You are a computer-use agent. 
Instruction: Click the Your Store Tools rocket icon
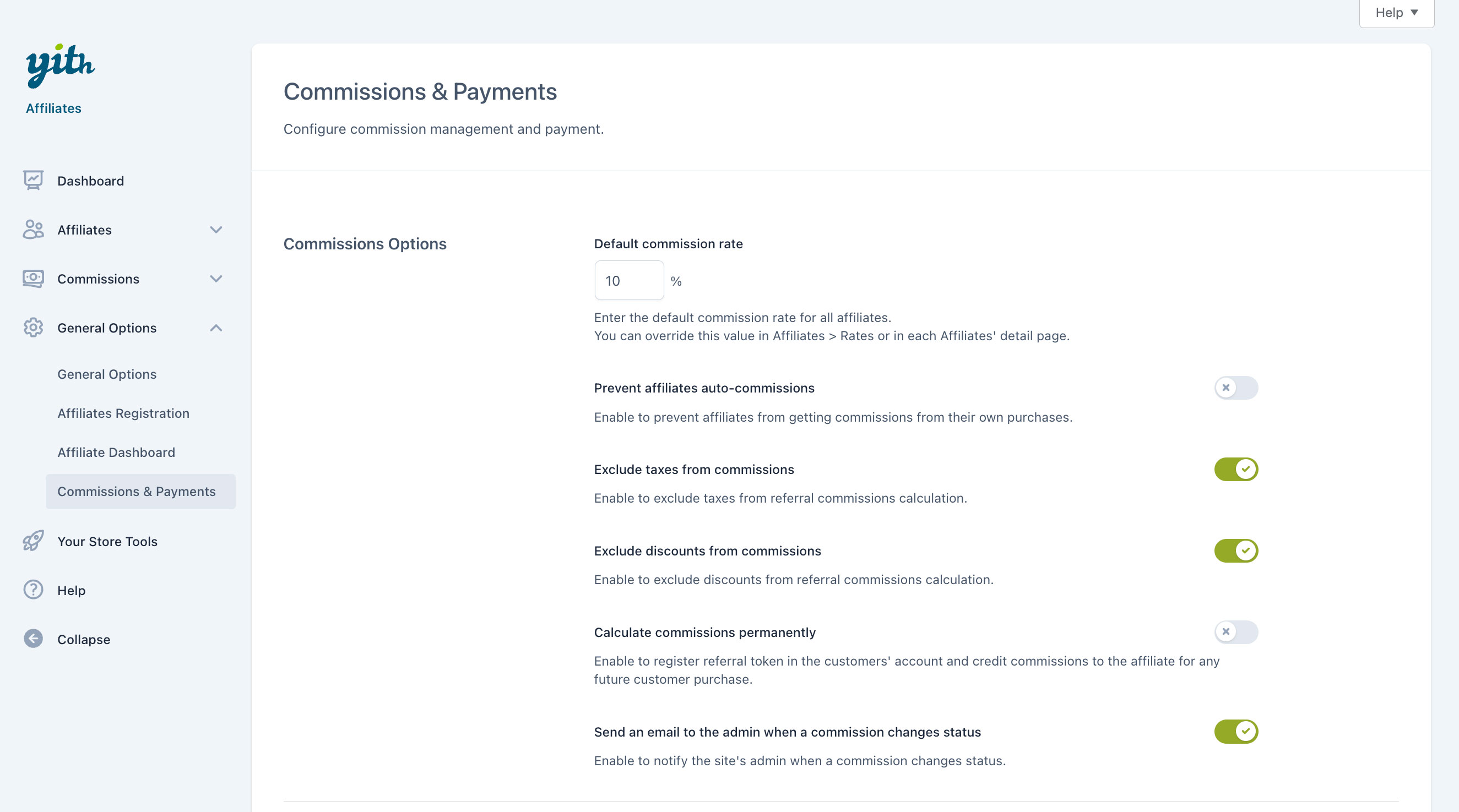click(x=33, y=541)
